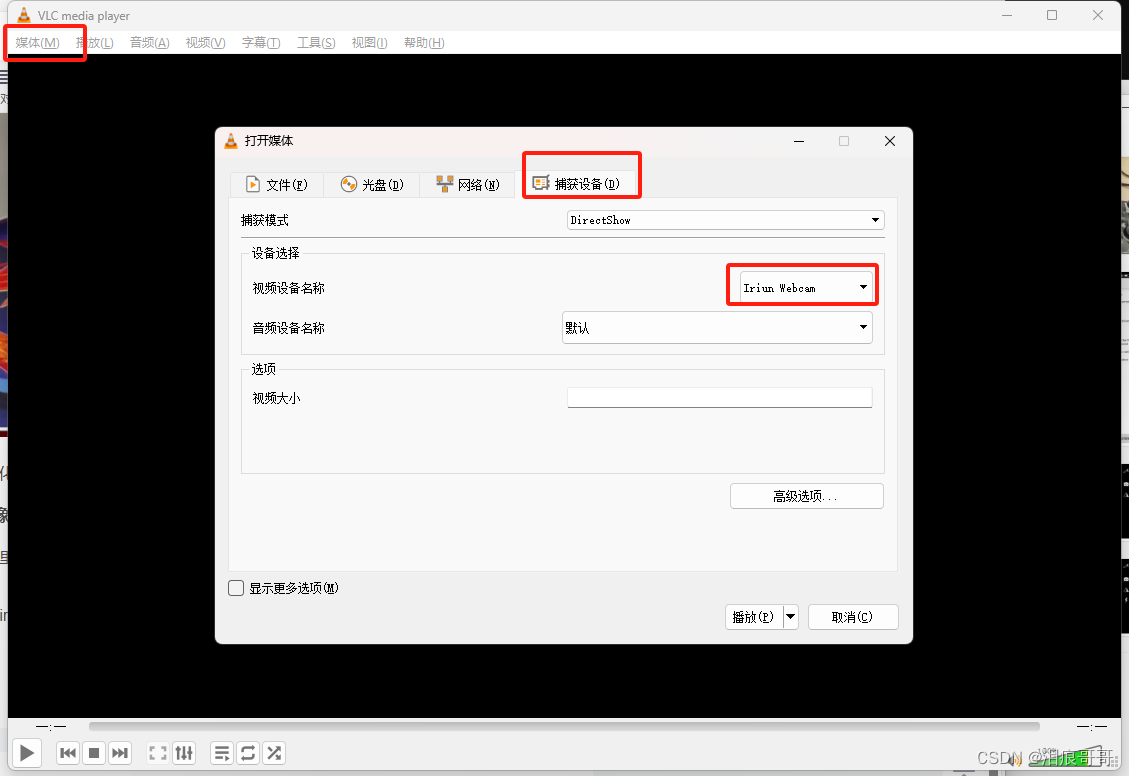The width and height of the screenshot is (1129, 776).
Task: Open the 音频设备名称 默认 dropdown
Action: point(717,328)
